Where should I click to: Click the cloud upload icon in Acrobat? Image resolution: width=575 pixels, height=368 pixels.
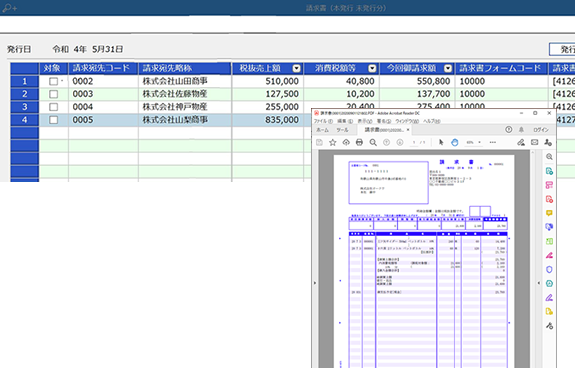(x=346, y=143)
